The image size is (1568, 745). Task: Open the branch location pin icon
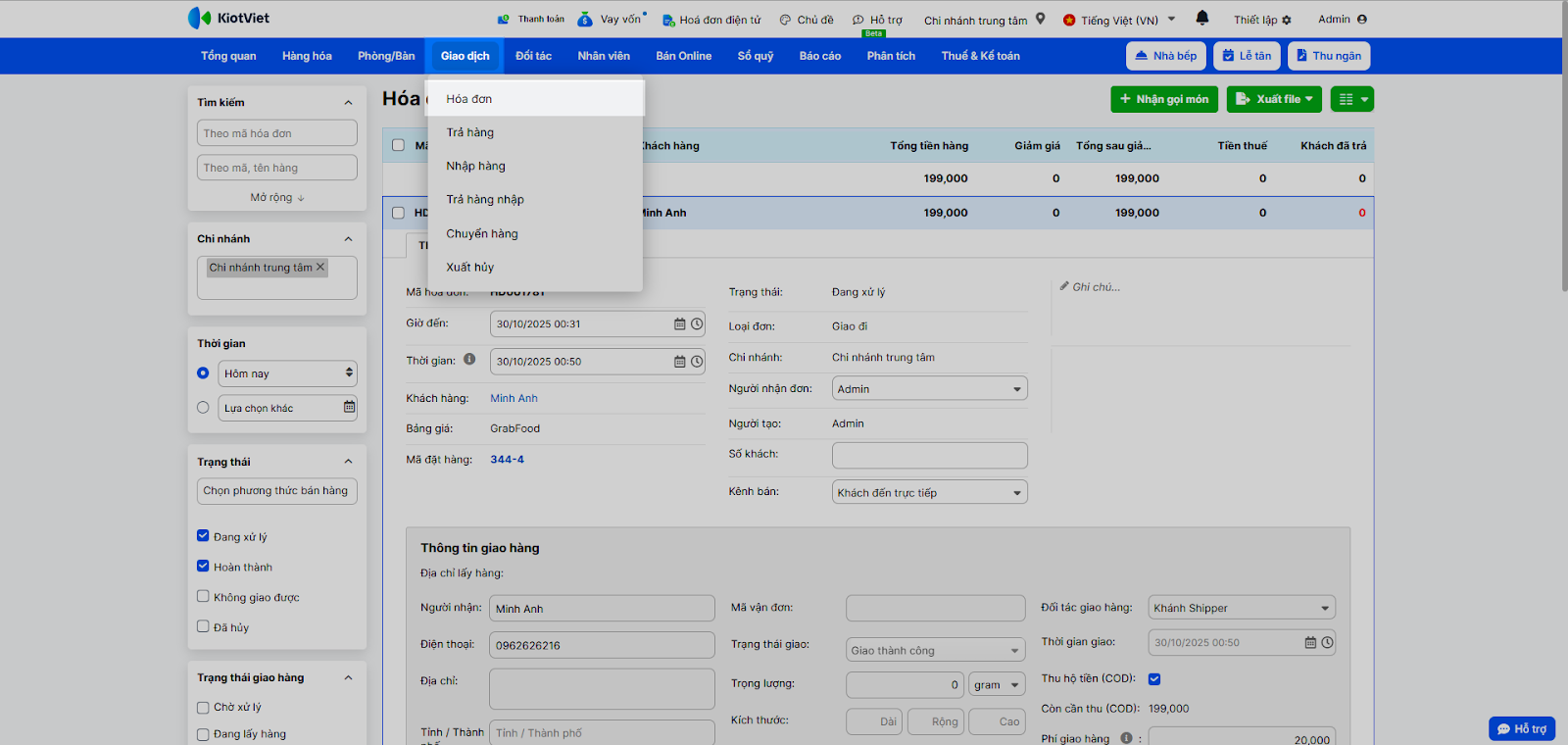coord(1041,19)
